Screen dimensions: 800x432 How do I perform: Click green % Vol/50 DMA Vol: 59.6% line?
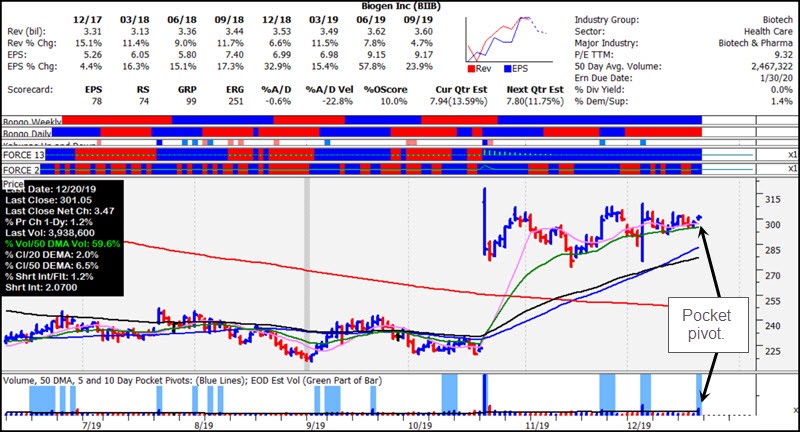63,244
